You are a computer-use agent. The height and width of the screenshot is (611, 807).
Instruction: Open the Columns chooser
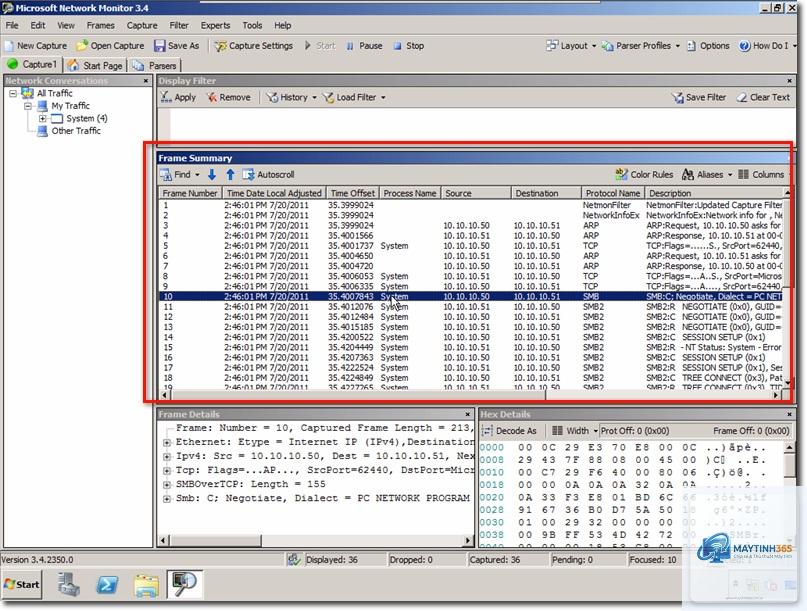pos(761,175)
